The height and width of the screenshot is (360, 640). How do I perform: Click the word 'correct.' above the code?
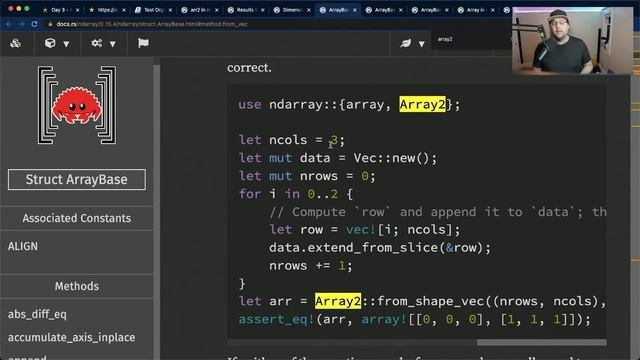[x=249, y=68]
